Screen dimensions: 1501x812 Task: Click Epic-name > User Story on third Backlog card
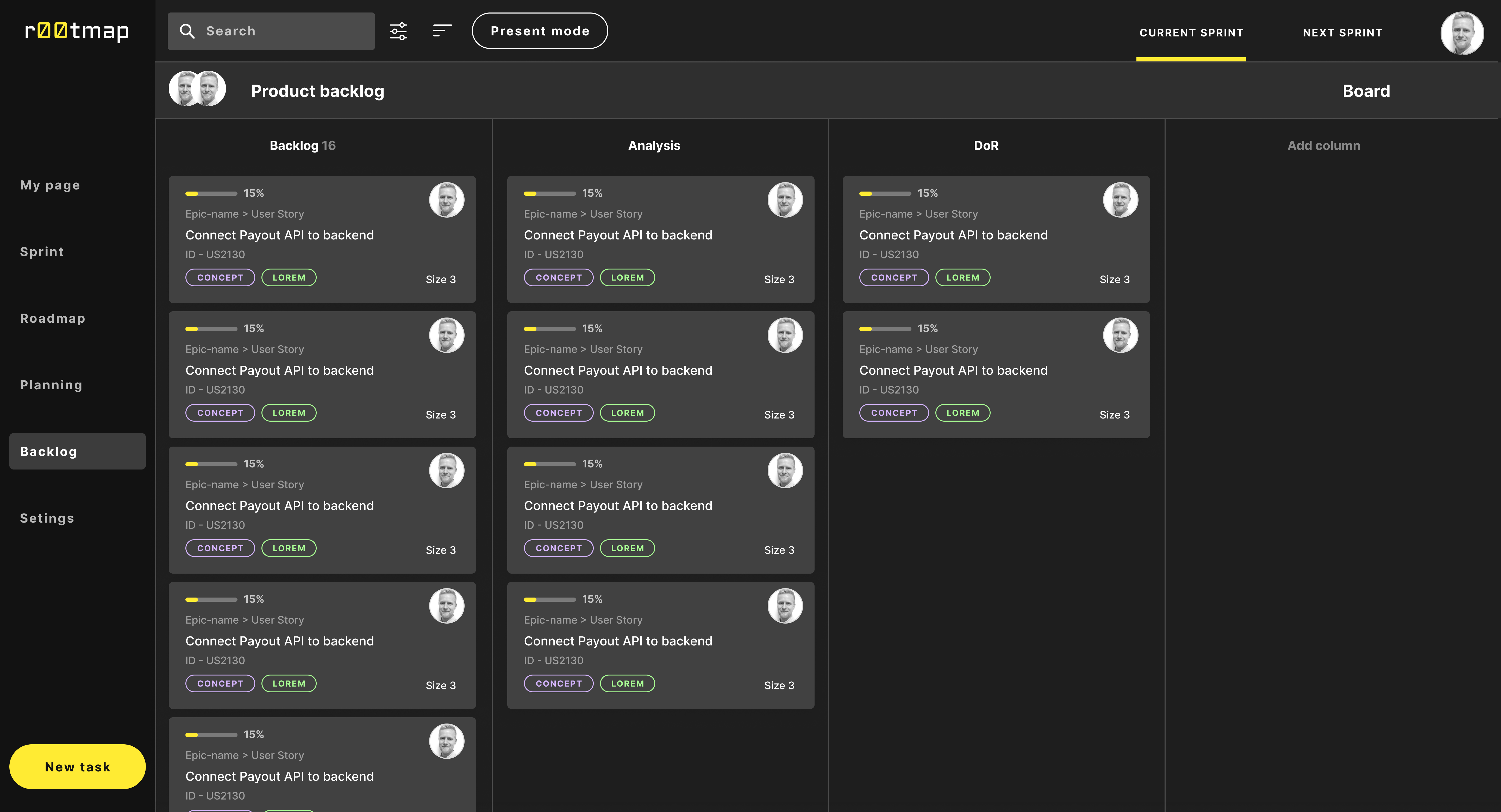coord(245,485)
